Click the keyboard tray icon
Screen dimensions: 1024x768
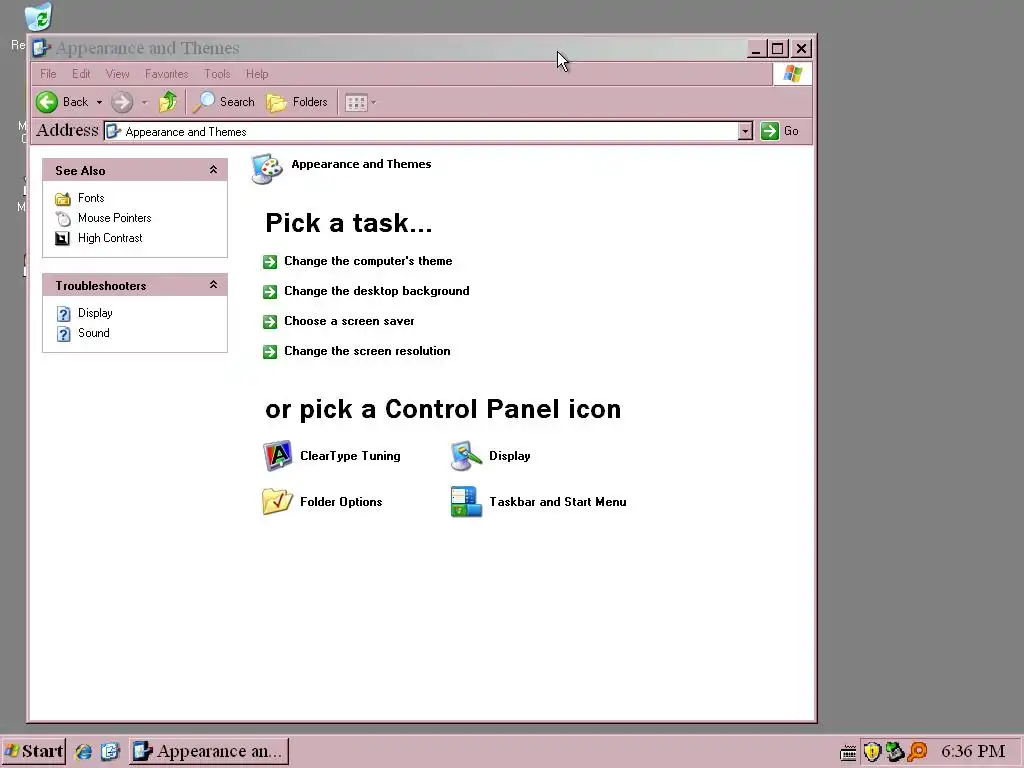tap(848, 754)
